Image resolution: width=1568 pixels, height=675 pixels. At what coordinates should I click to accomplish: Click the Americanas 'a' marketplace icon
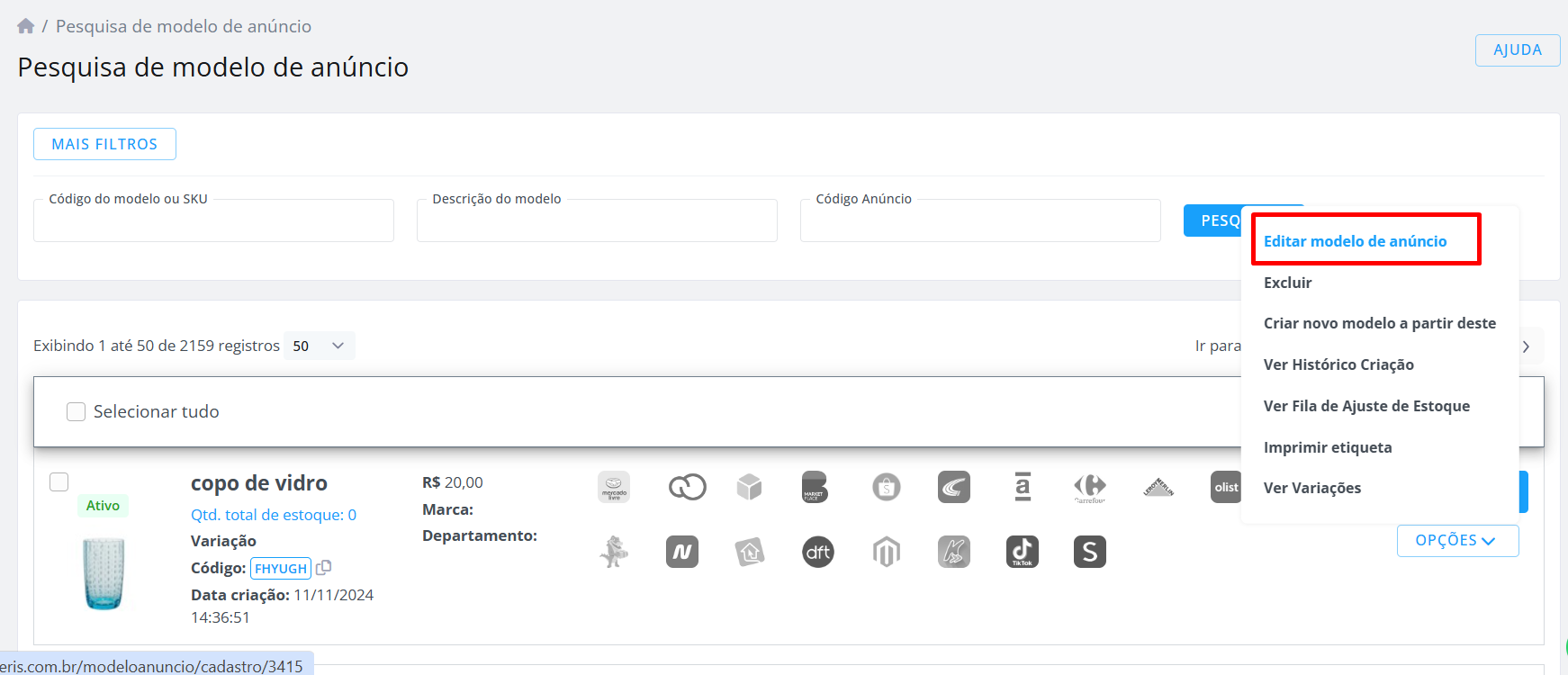pyautogui.click(x=1023, y=487)
